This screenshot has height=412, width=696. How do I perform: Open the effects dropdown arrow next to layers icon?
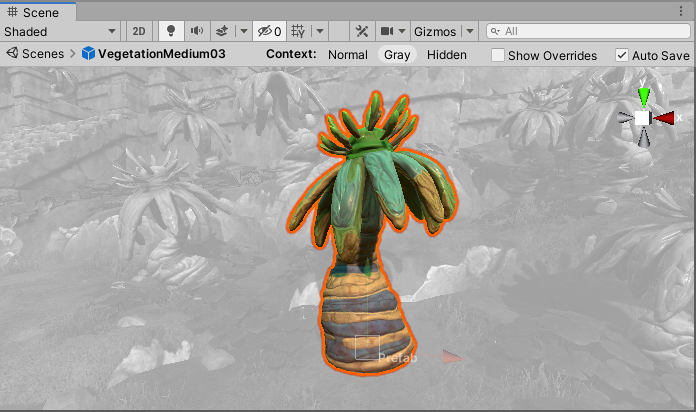tap(242, 31)
